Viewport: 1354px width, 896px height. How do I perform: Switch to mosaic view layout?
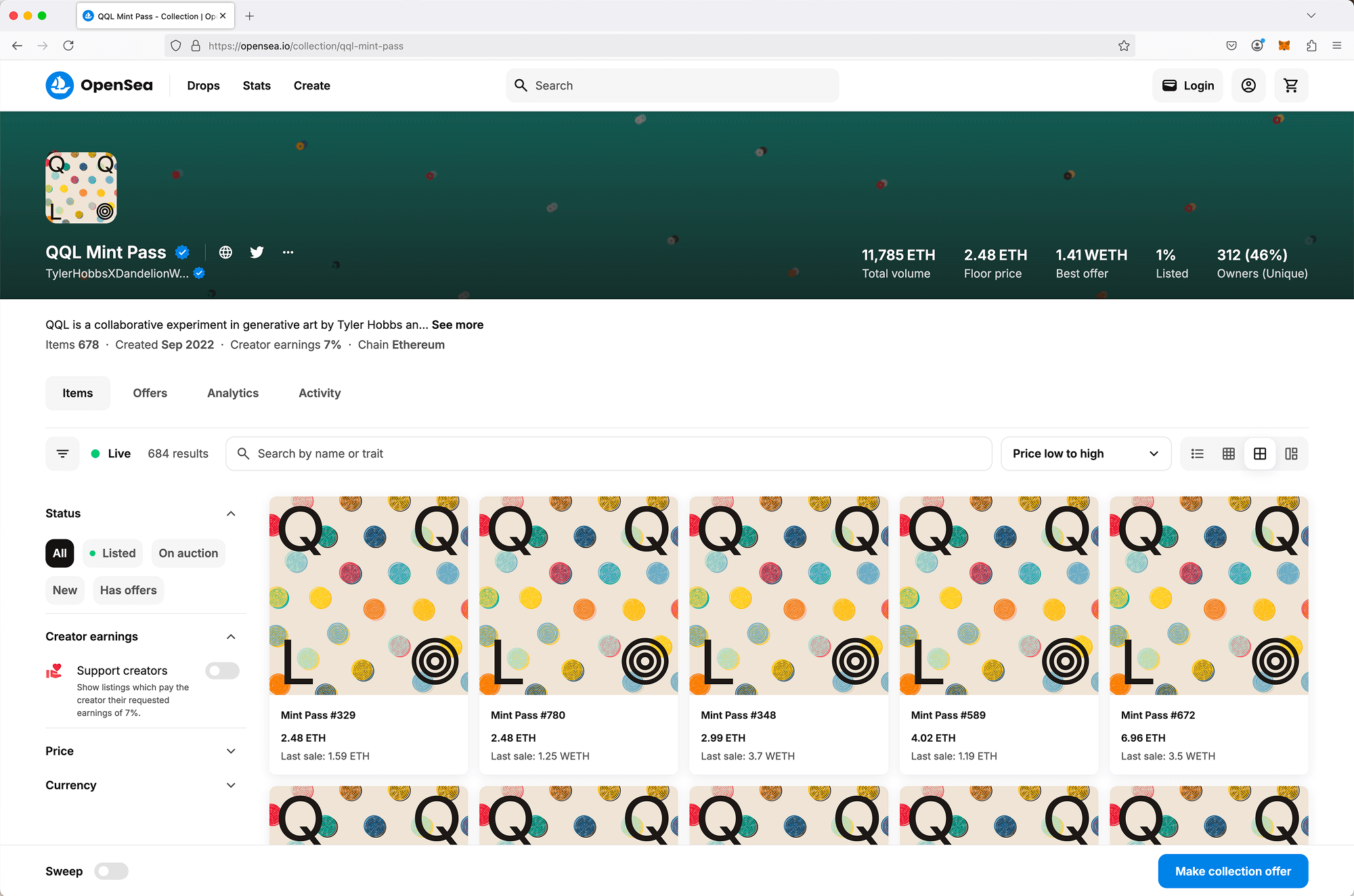[x=1291, y=453]
